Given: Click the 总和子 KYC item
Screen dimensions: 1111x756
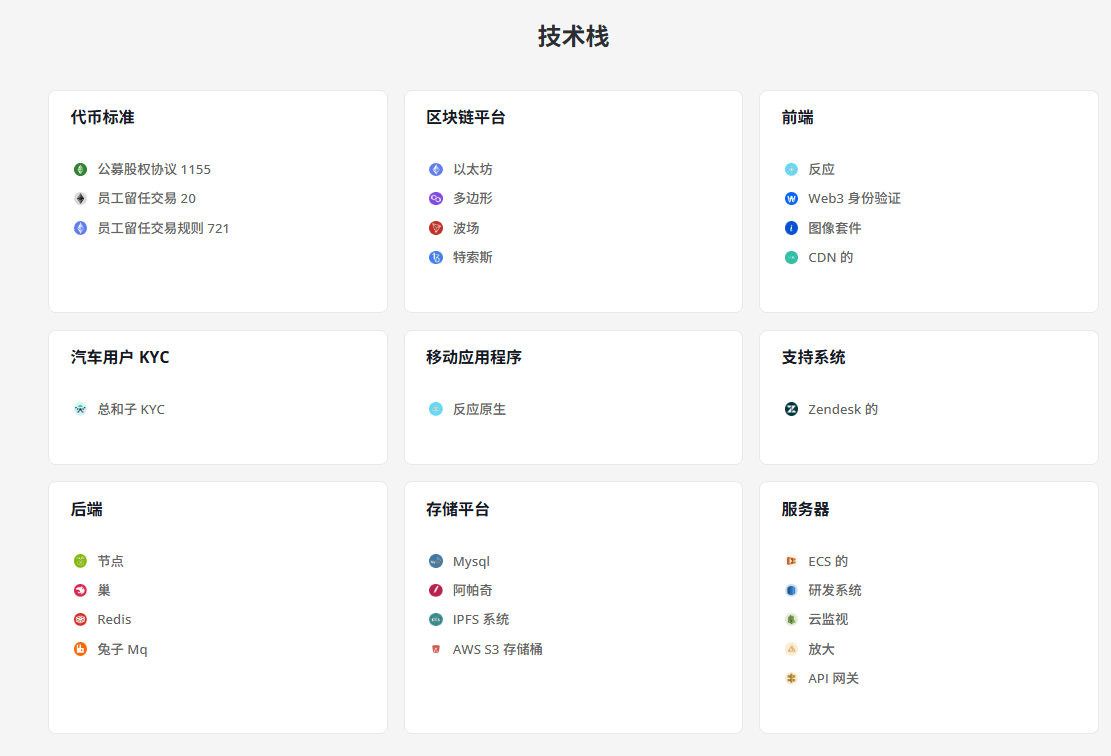Looking at the screenshot, I should coord(131,410).
